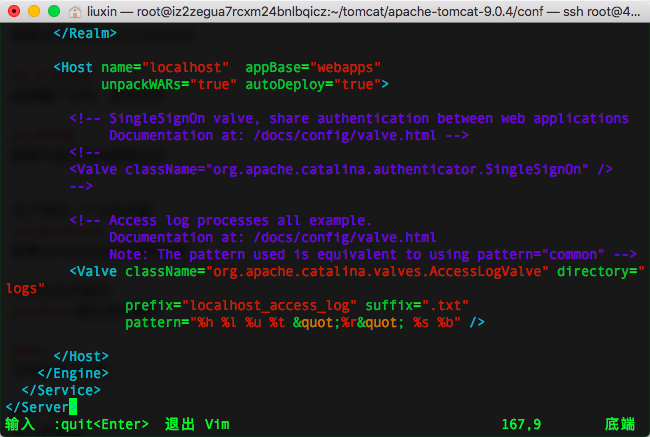Click the home folder icon in title bar

pos(77,12)
